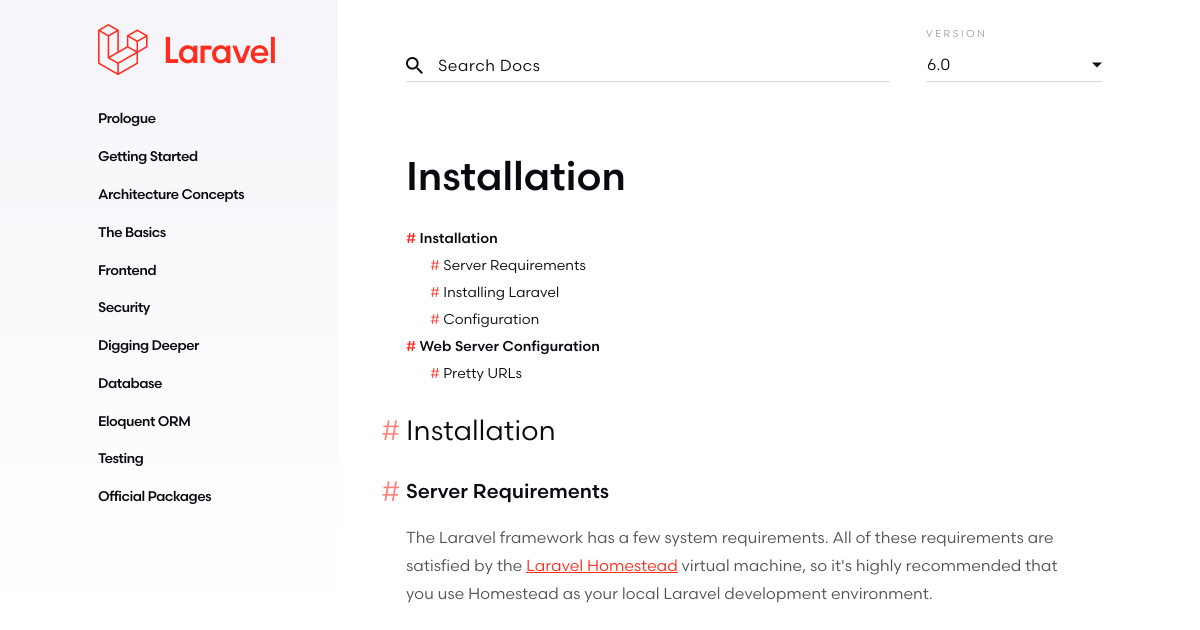Open Official Packages in the sidebar
The image size is (1200, 630).
[x=154, y=496]
